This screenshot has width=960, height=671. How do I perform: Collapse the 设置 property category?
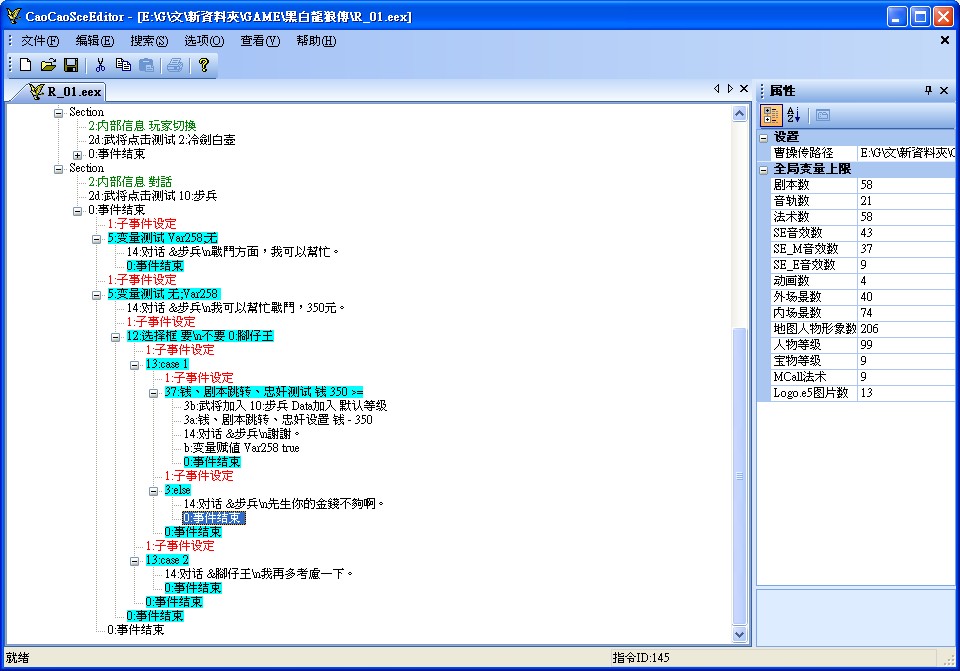(x=763, y=137)
